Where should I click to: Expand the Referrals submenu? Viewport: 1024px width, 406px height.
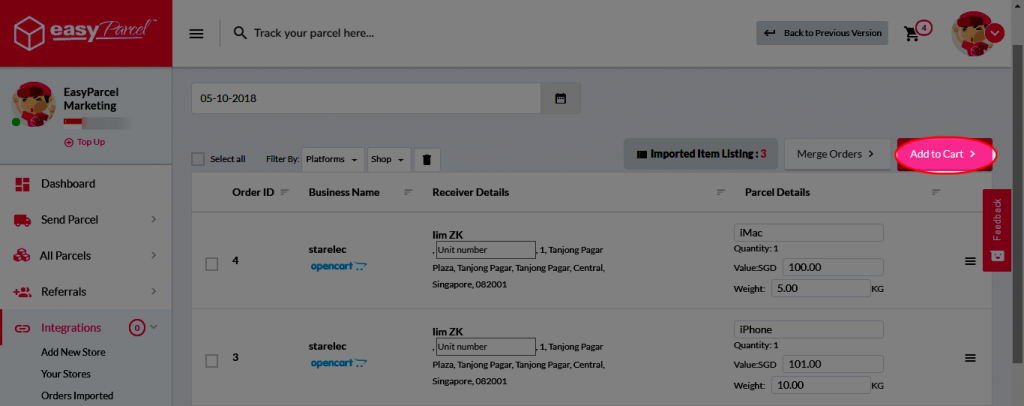pyautogui.click(x=153, y=291)
